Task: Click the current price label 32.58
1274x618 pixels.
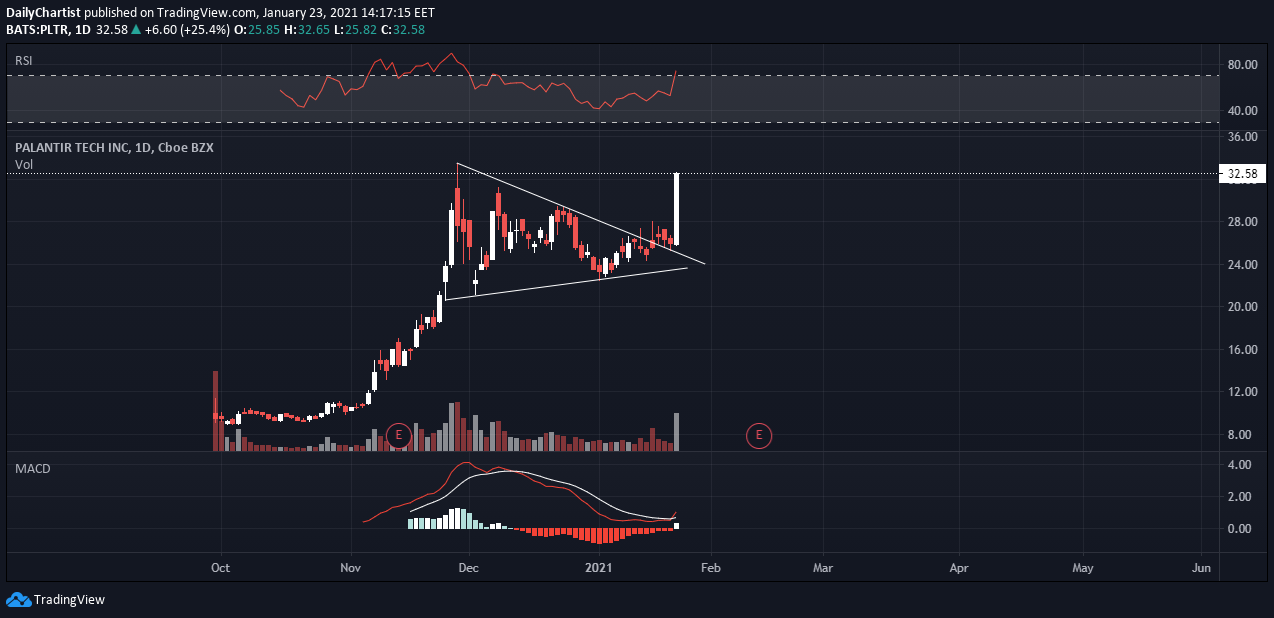Action: [1242, 174]
